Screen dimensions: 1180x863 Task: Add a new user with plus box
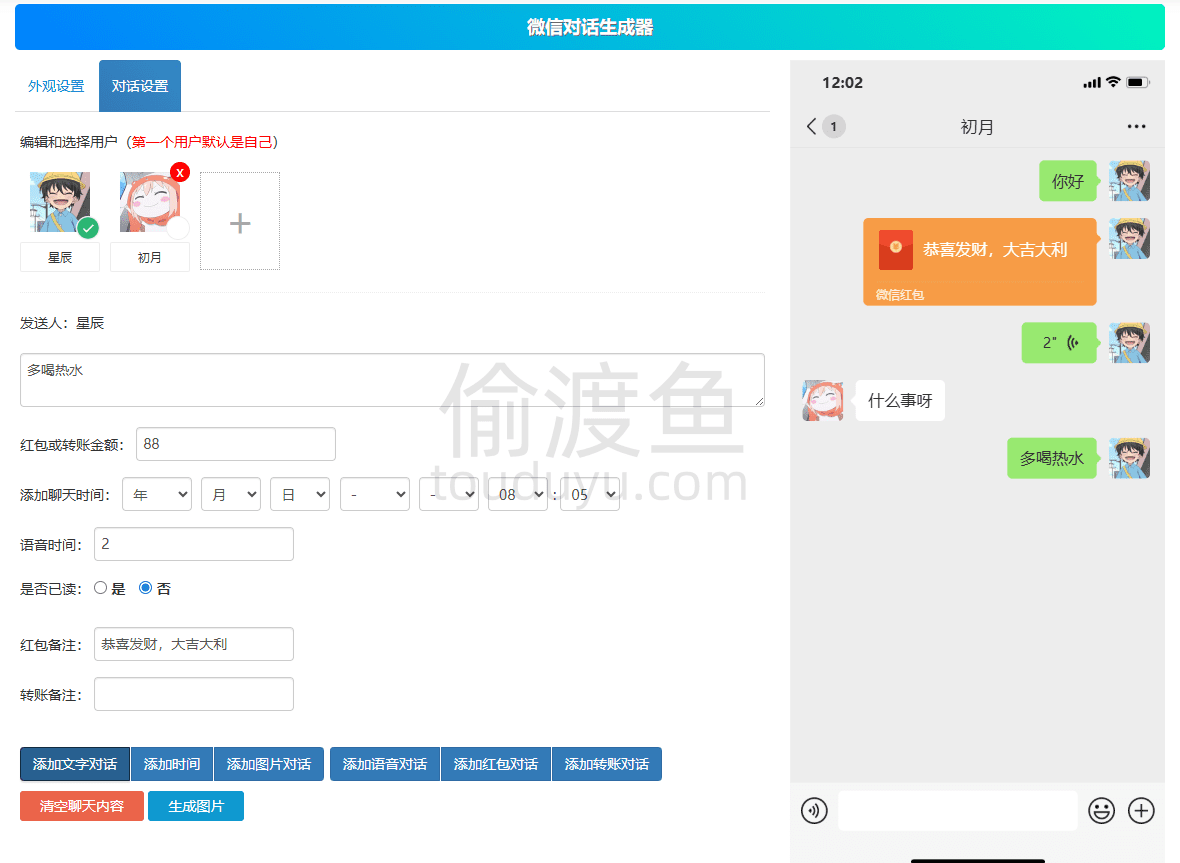pos(240,221)
